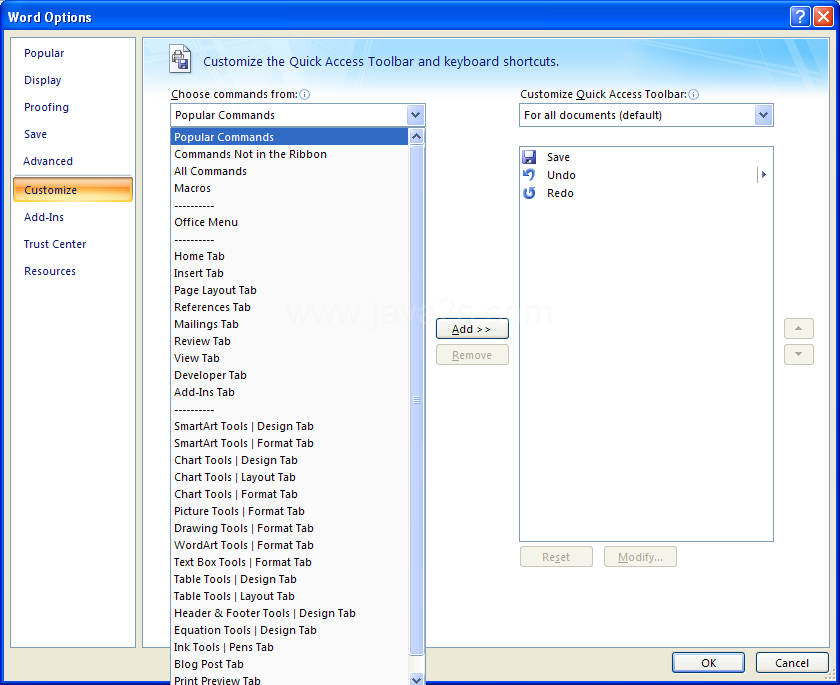Click the list scroll-up arrow
The image size is (840, 685).
[416, 137]
